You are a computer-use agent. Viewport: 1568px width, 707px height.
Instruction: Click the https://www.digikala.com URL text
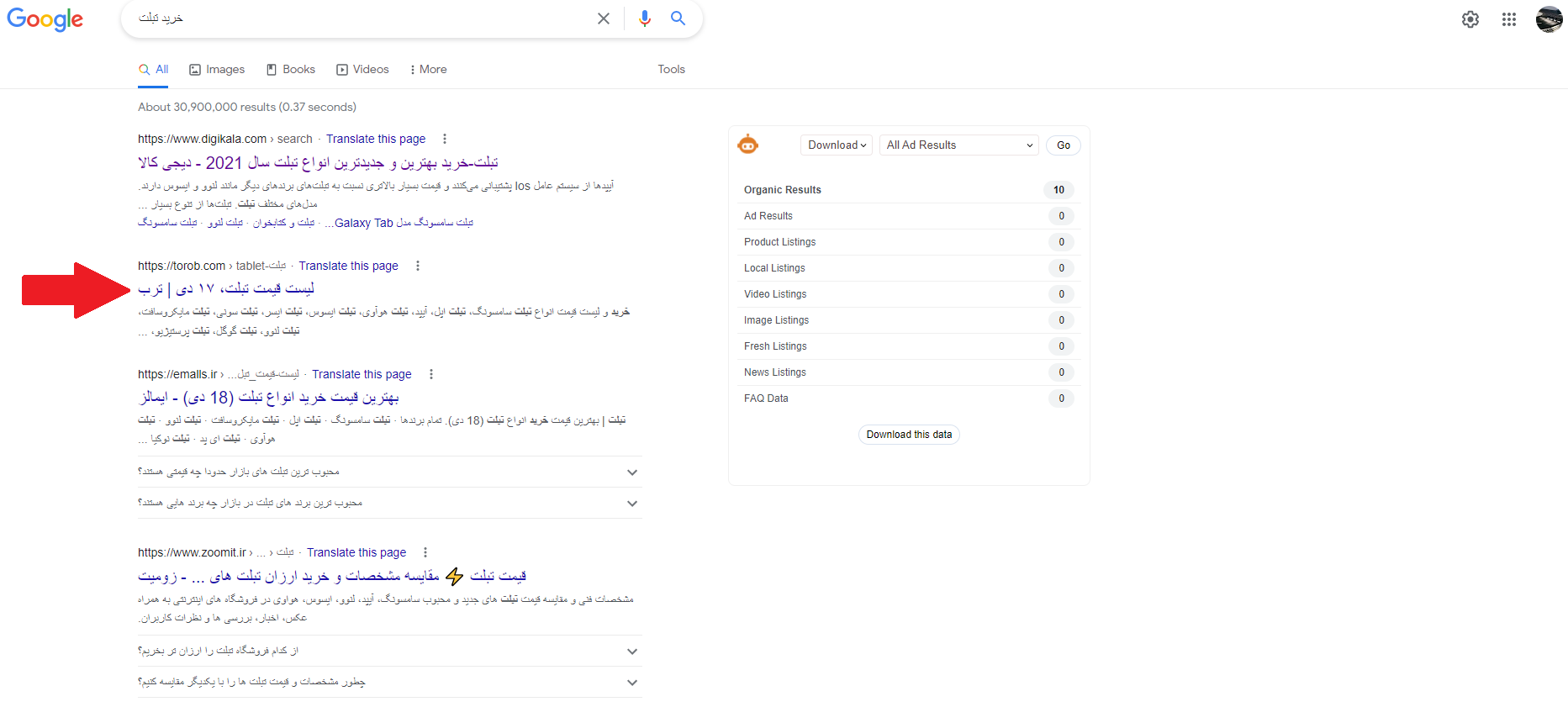202,139
